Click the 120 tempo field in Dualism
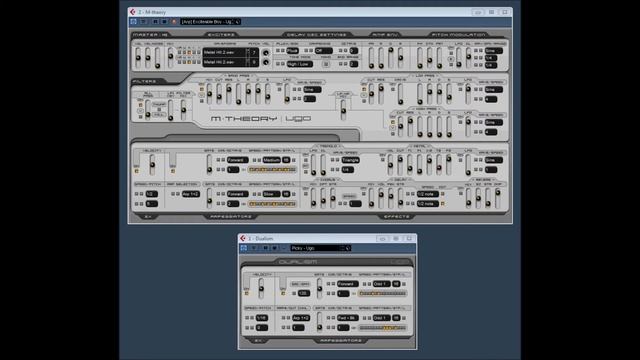The width and height of the screenshot is (640, 360). tap(304, 293)
